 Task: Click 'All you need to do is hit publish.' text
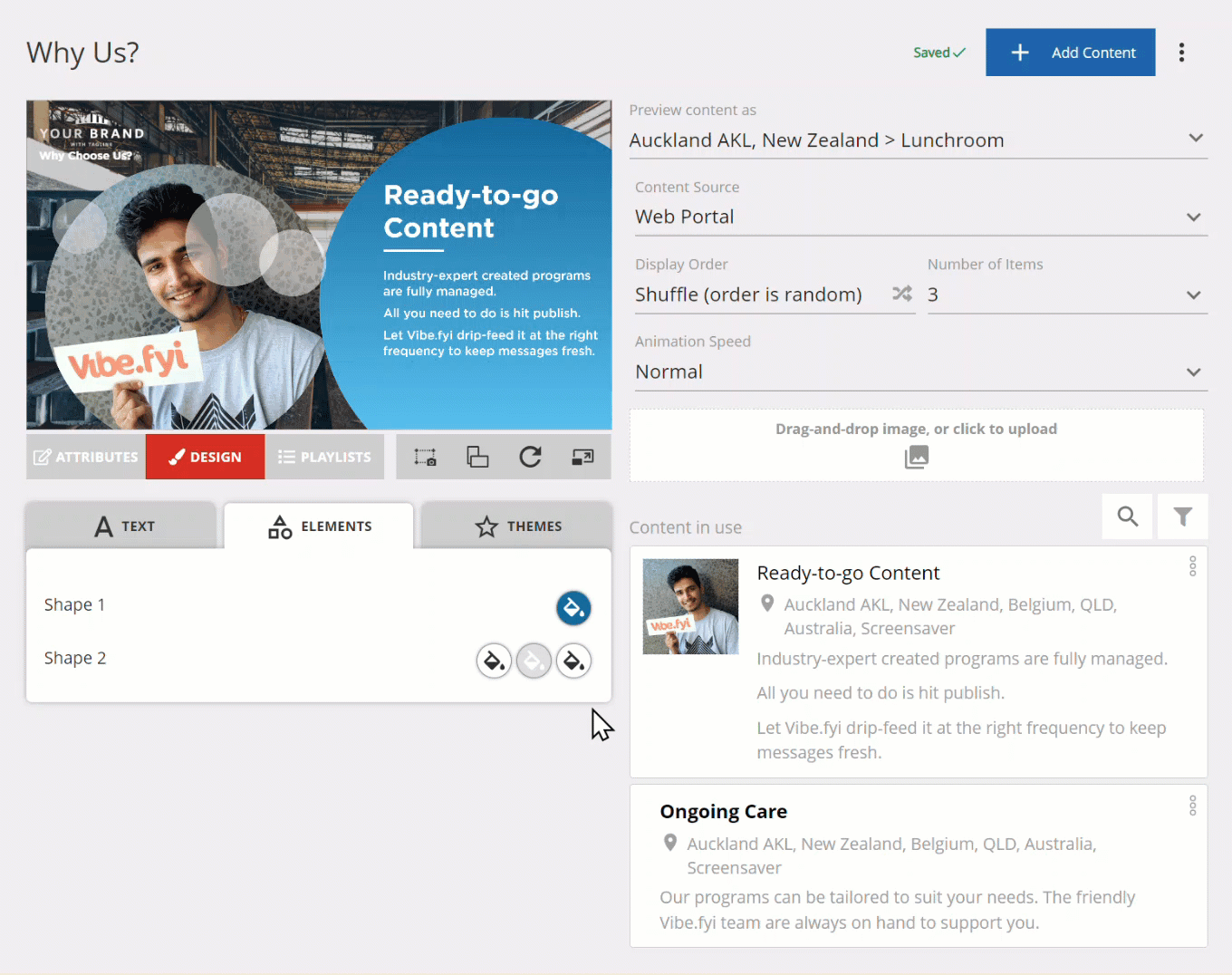click(x=881, y=693)
